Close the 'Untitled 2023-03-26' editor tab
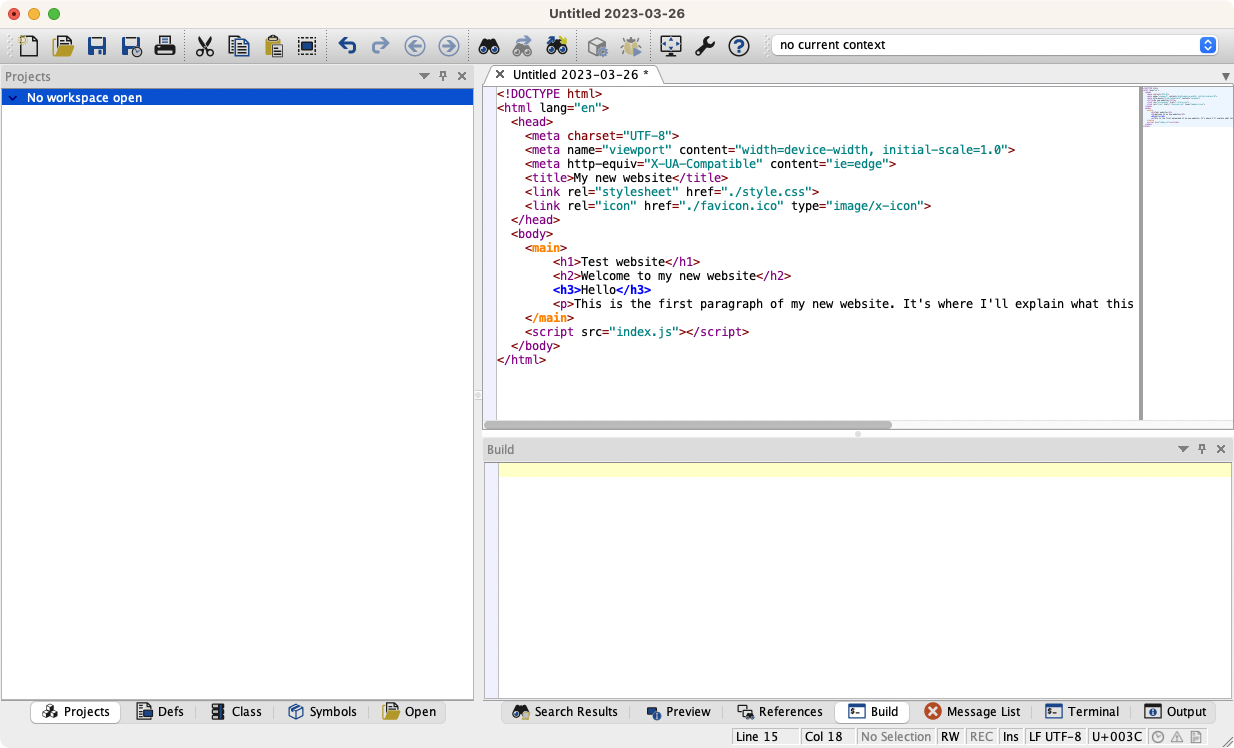 (x=500, y=75)
